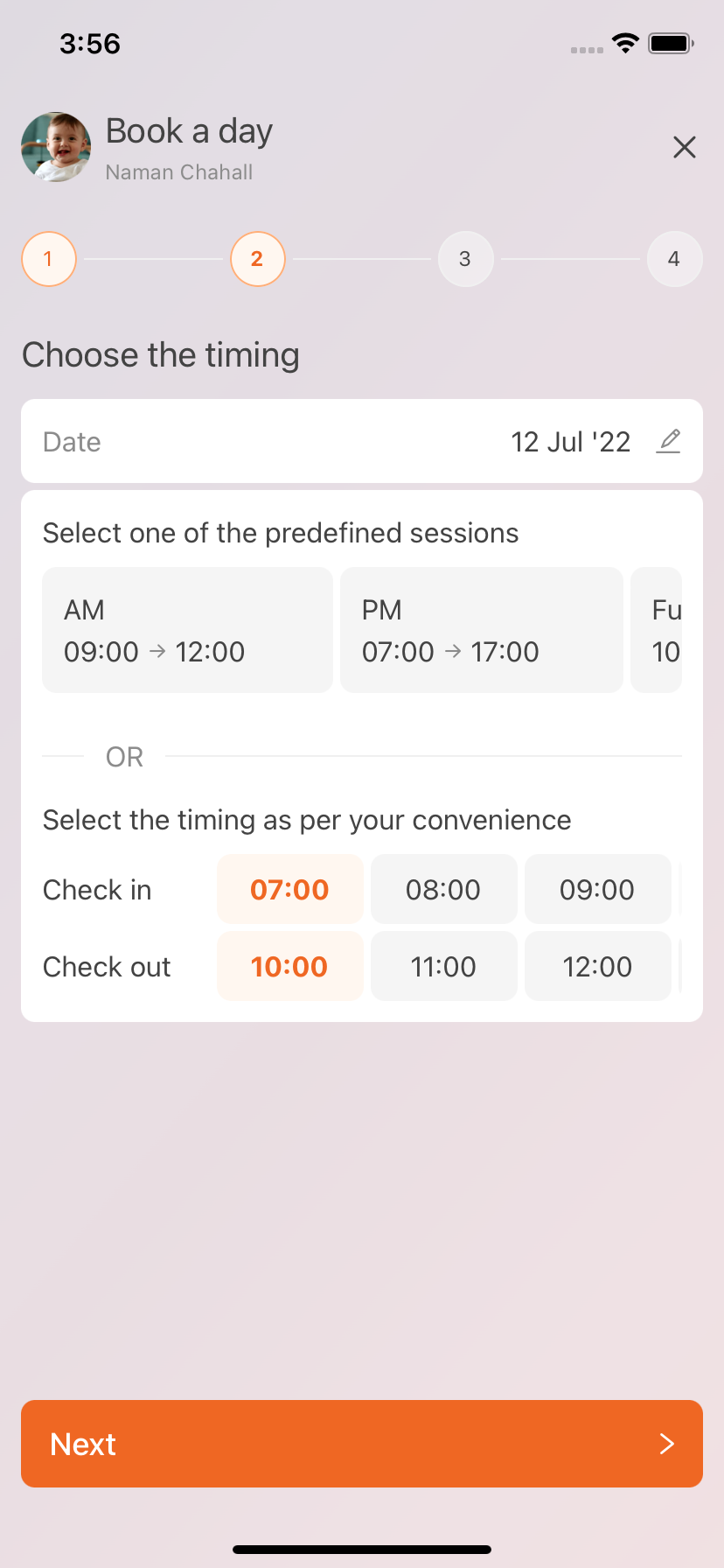Tap the Wi-Fi icon in status bar

pyautogui.click(x=625, y=43)
